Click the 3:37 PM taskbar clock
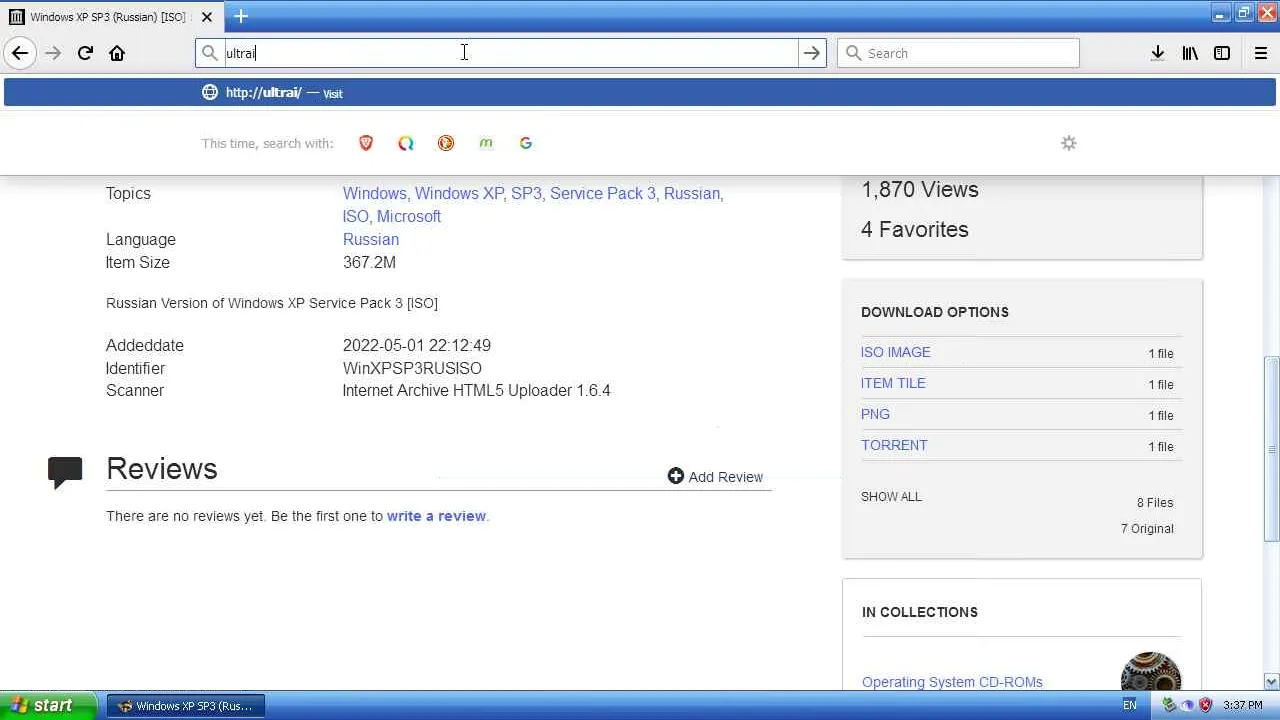This screenshot has height=720, width=1280. pos(1243,705)
